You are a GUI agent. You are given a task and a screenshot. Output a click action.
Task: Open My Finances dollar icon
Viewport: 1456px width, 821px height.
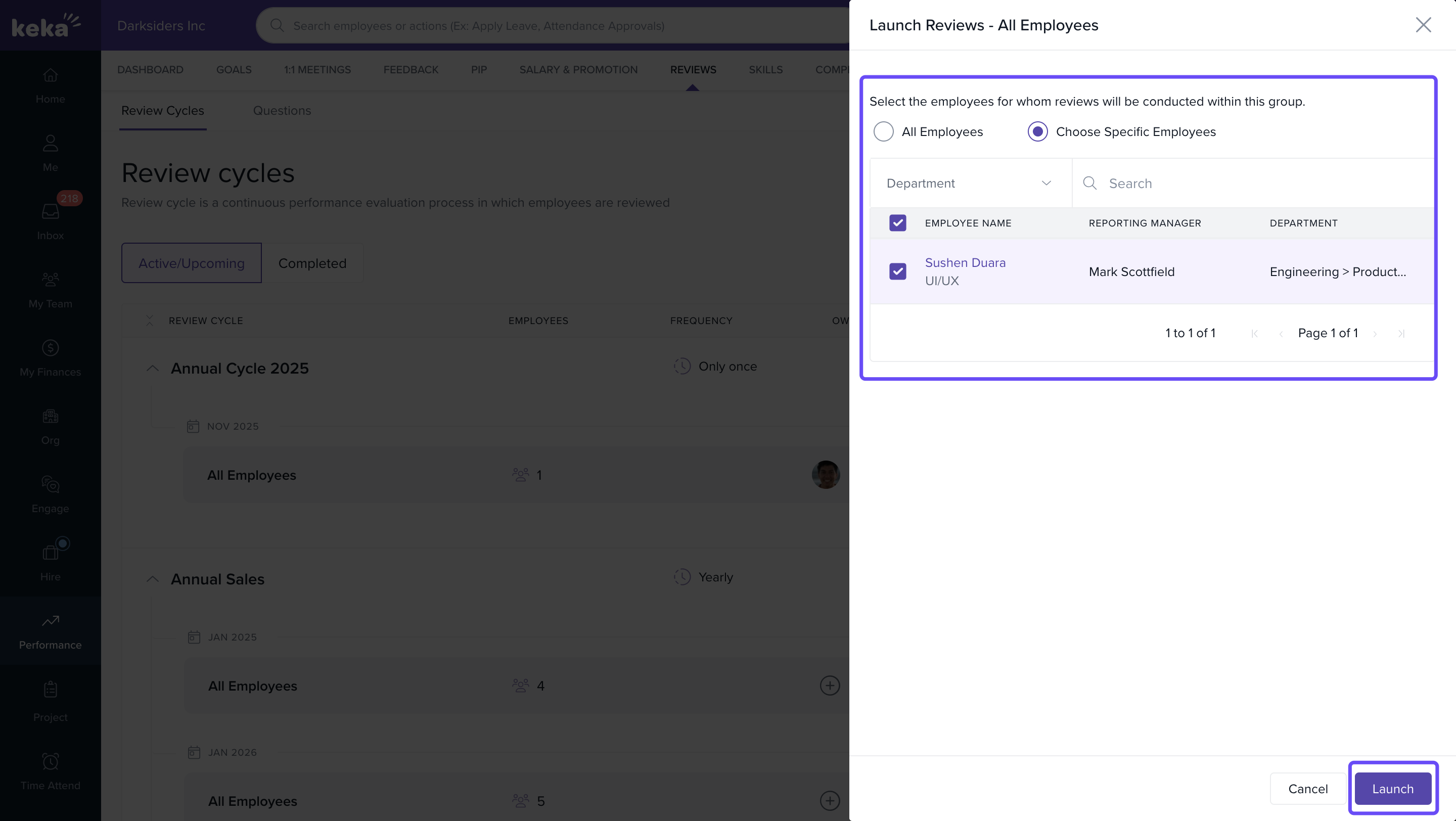point(51,347)
